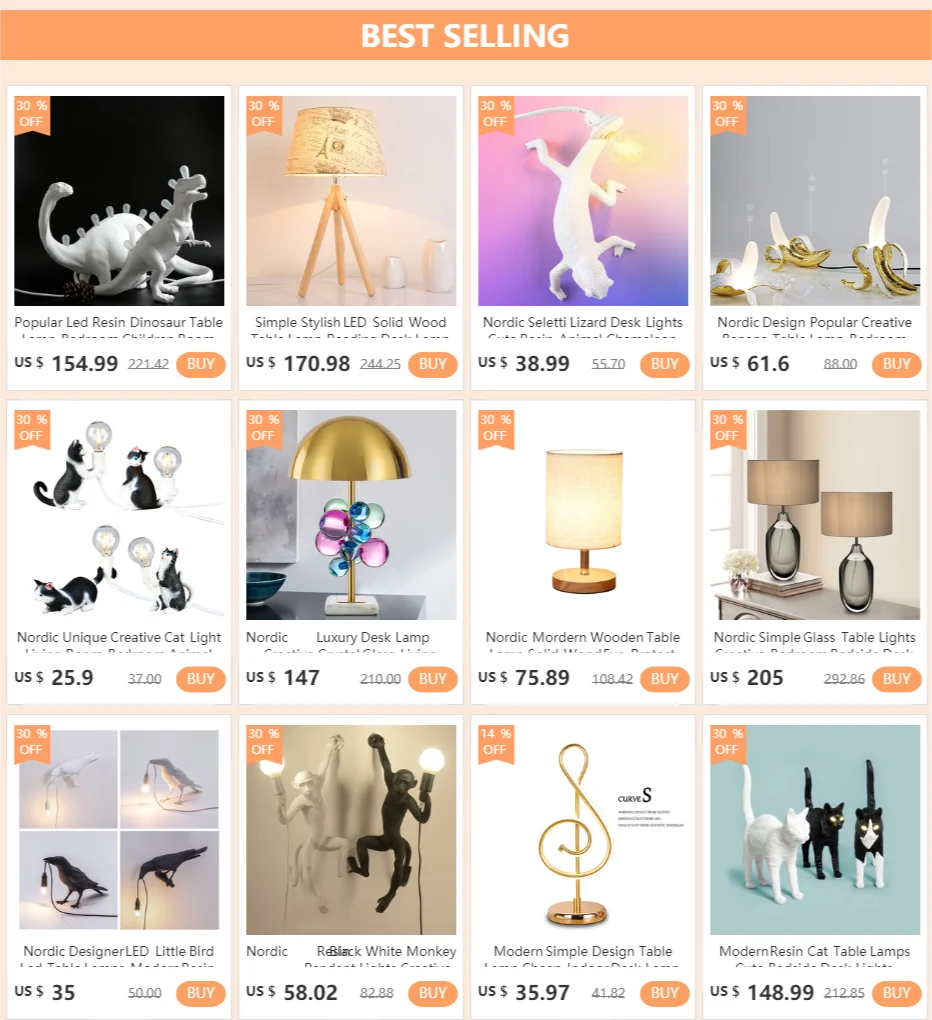Click BUY for the Dinosaur Table Lamp
The height and width of the screenshot is (1020, 932).
[200, 364]
